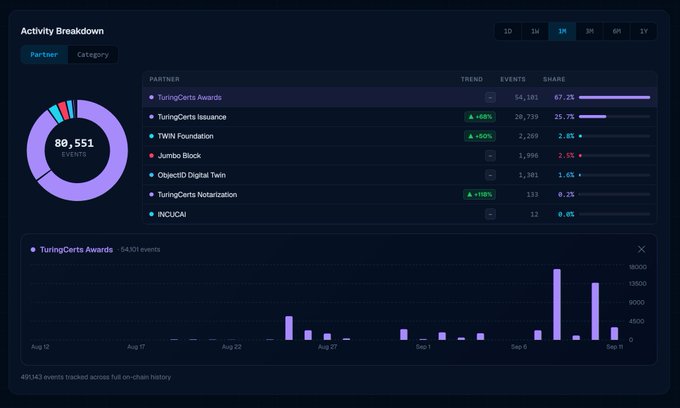Click the flat trend icon for TuringCerts Awards
The width and height of the screenshot is (680, 408).
[490, 97]
